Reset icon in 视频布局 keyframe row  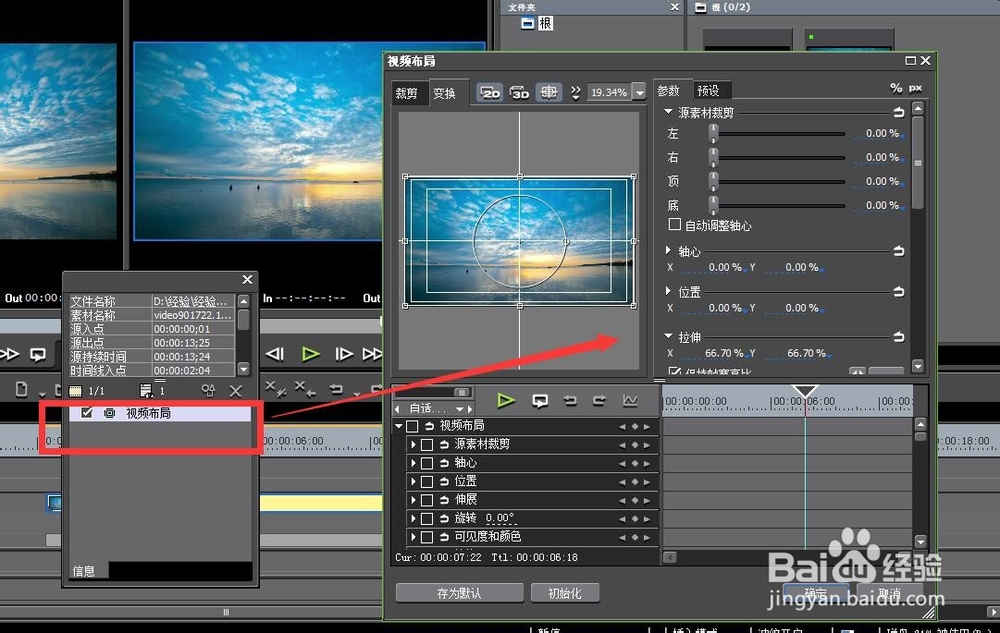click(x=429, y=426)
